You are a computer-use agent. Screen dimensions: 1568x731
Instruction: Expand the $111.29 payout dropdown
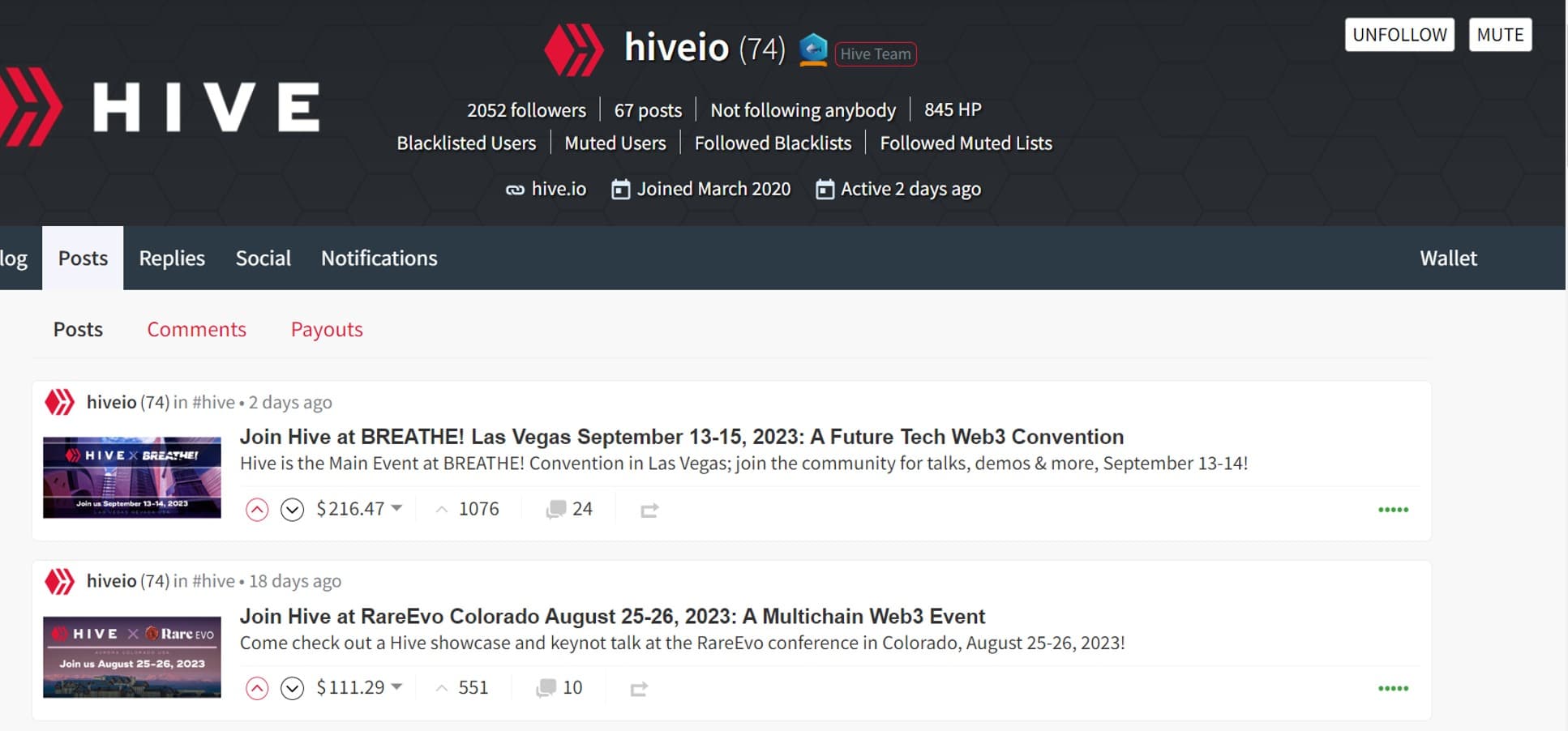[x=396, y=687]
